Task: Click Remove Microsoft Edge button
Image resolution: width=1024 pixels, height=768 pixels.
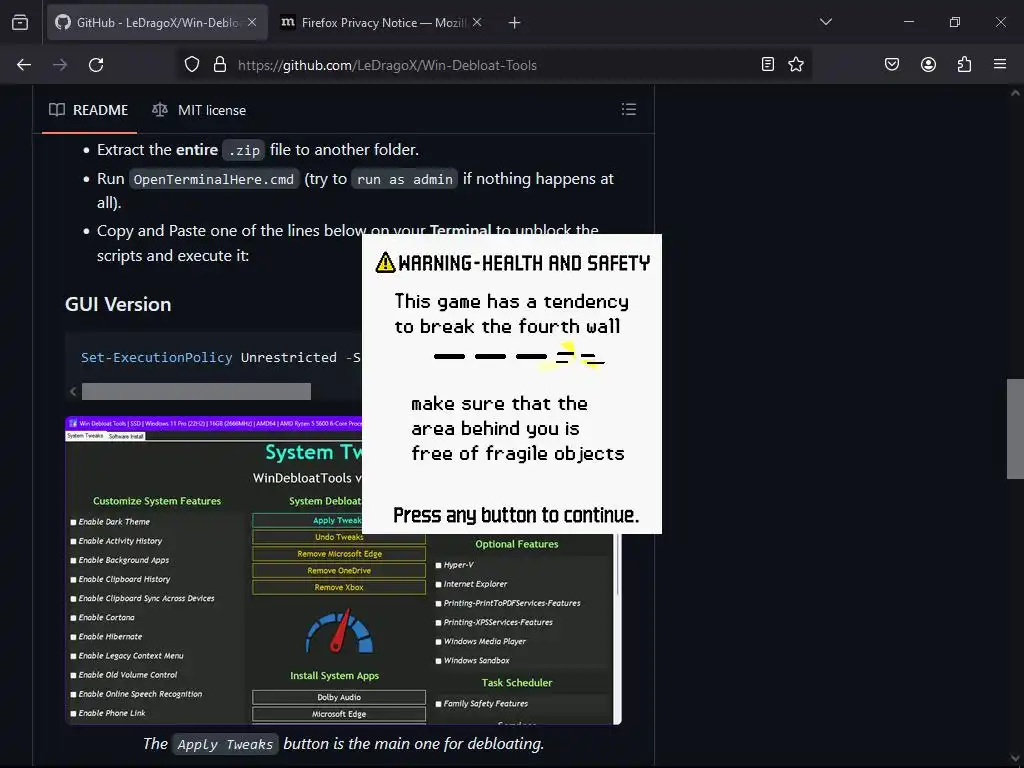Action: (x=339, y=554)
